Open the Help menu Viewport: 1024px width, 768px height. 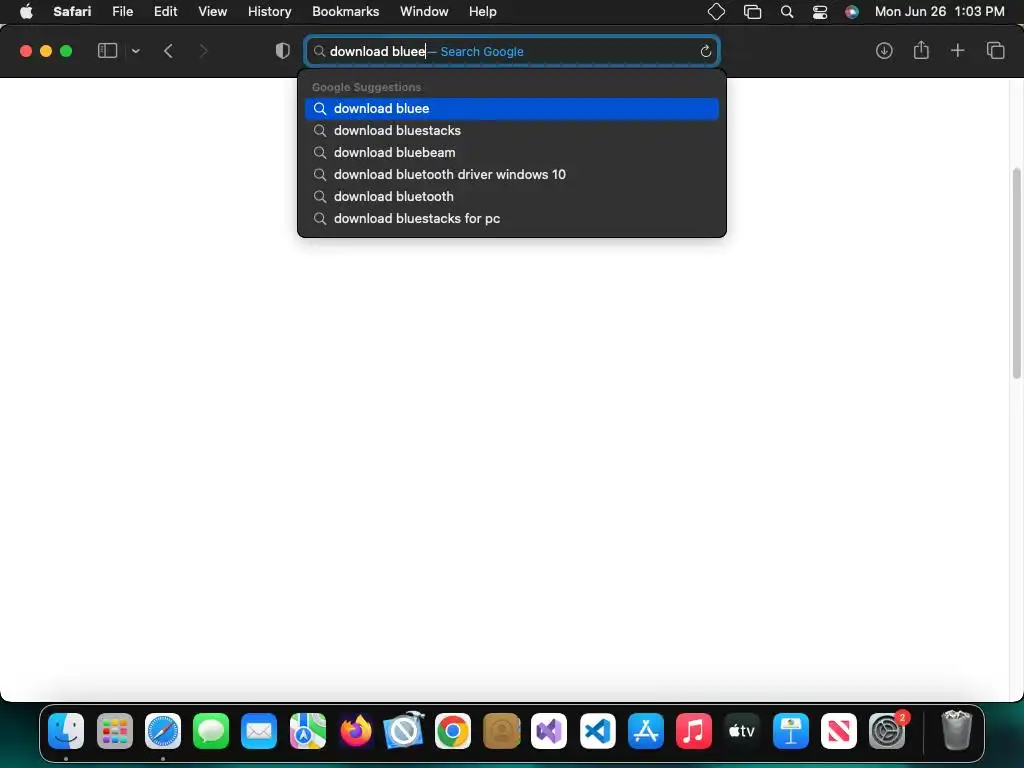483,11
